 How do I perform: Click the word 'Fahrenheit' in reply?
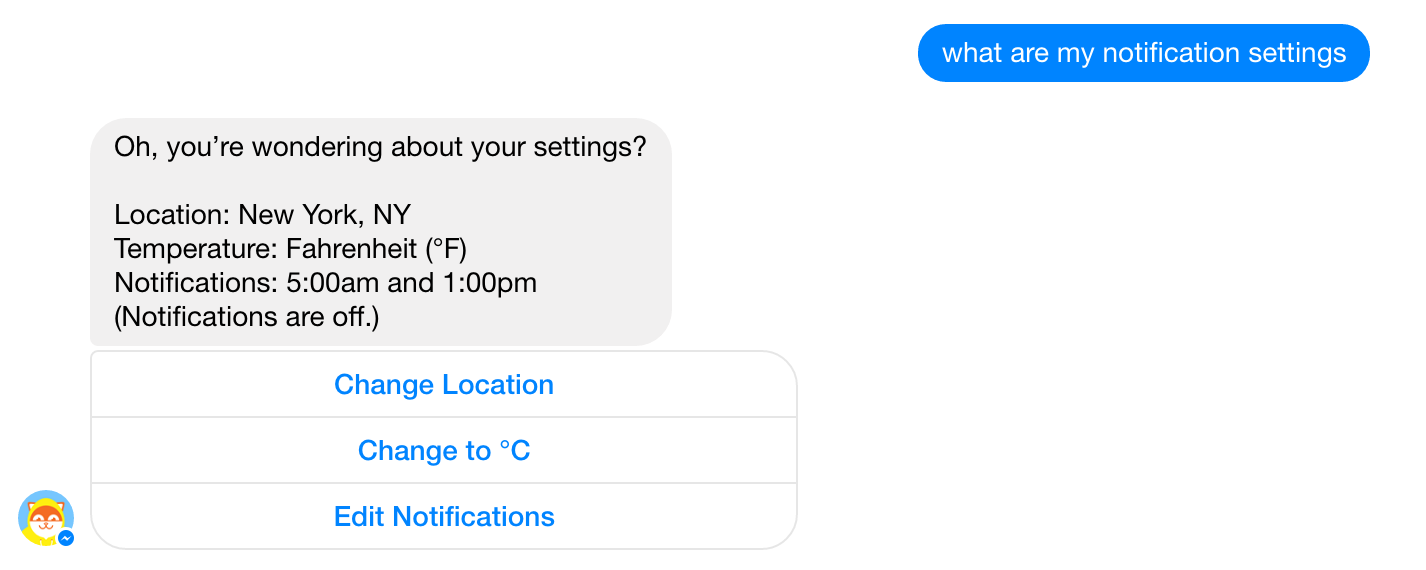point(350,249)
